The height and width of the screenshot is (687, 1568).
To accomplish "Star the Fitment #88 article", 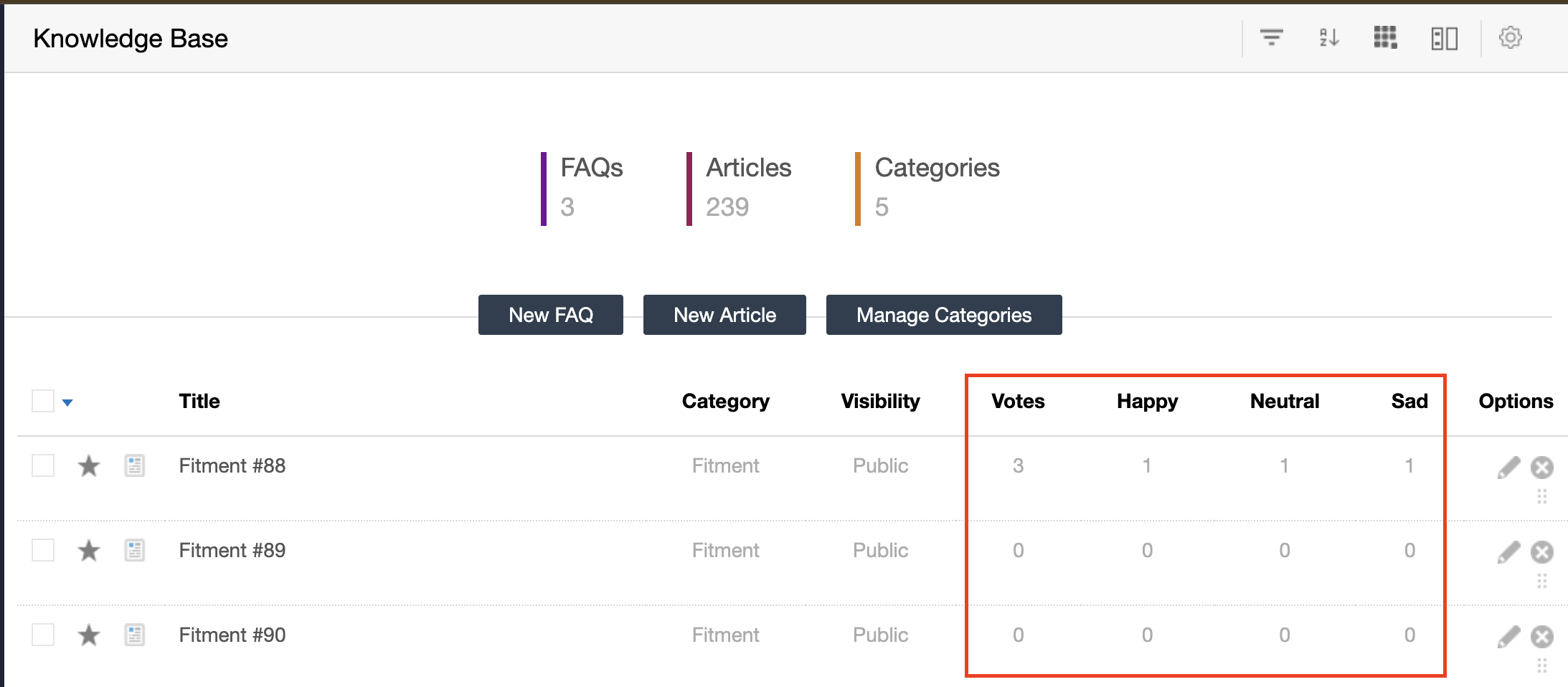I will (89, 466).
